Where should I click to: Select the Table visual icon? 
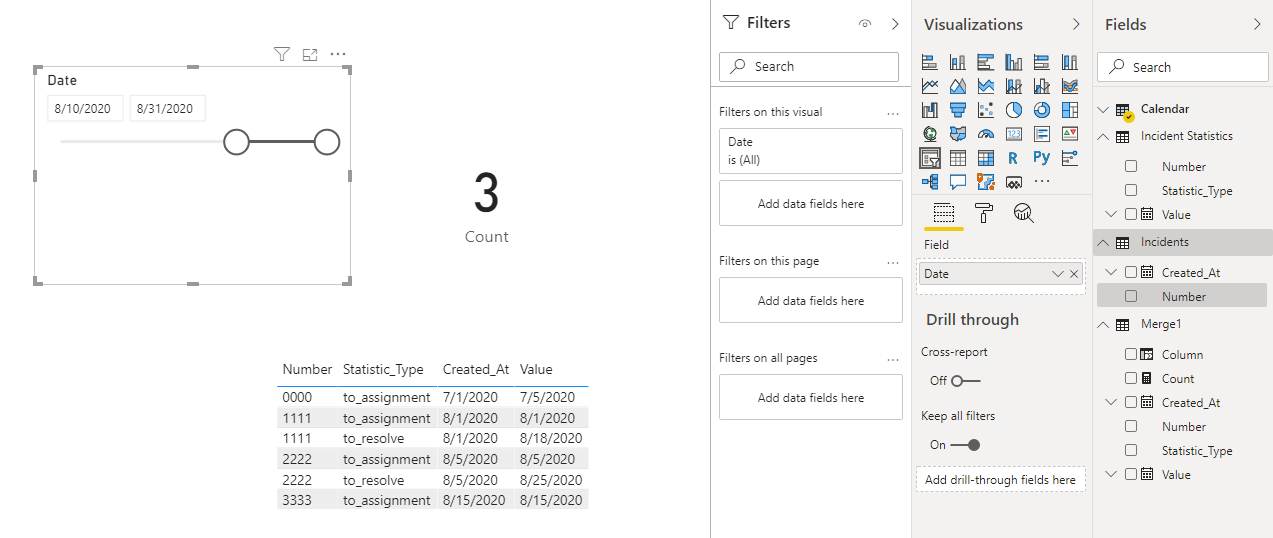point(958,158)
